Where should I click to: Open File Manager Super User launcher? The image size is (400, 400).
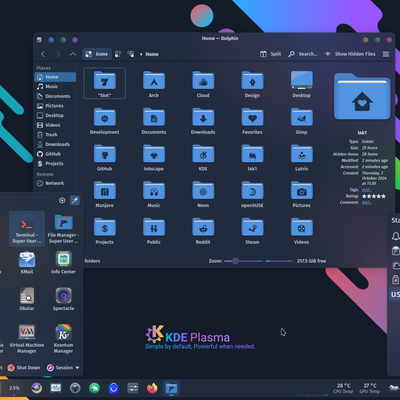click(x=63, y=229)
